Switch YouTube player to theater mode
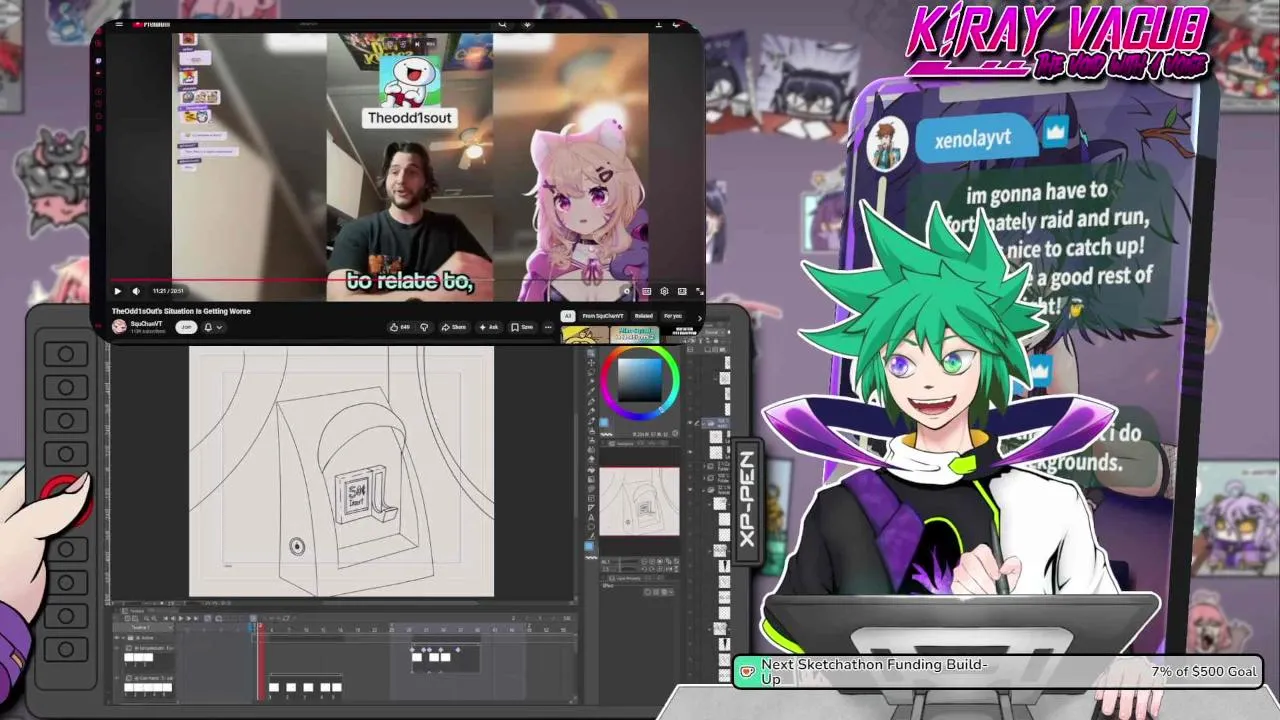The image size is (1280, 720). (682, 291)
